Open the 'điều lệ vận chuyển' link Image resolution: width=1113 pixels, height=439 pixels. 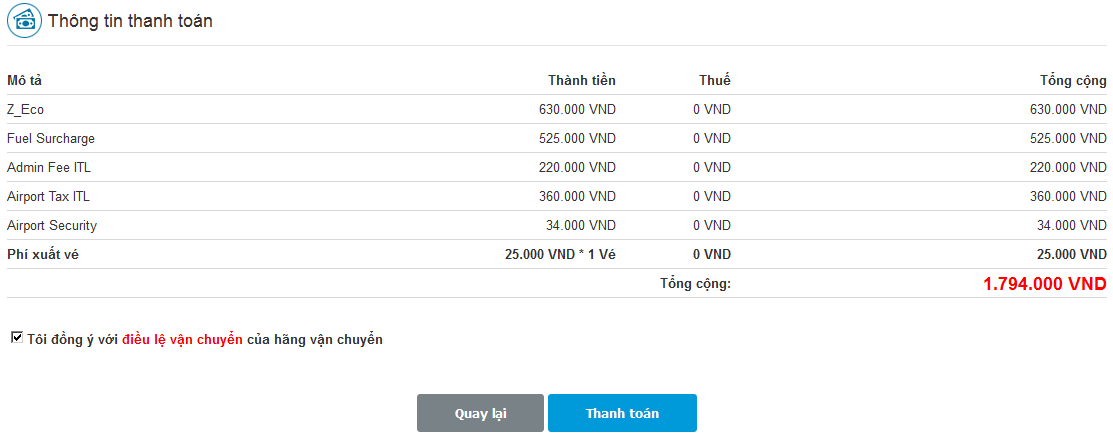click(182, 340)
